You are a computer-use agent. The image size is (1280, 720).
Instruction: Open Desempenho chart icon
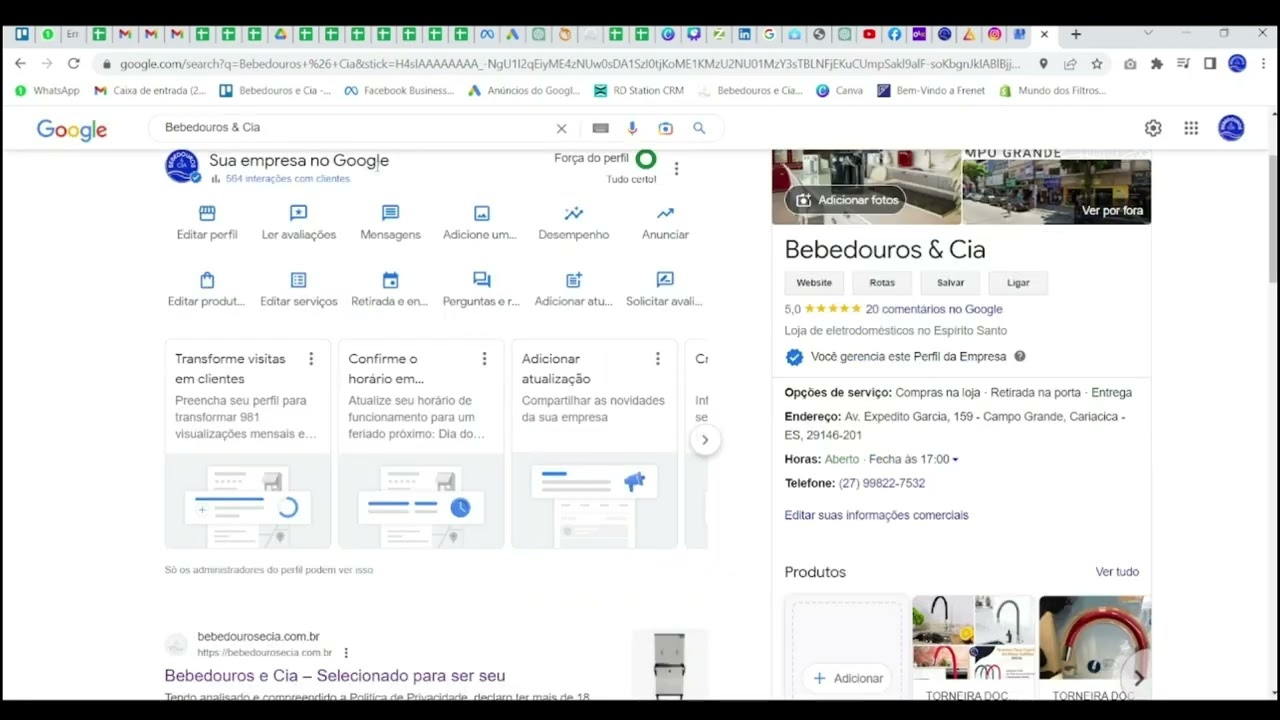[x=573, y=213]
